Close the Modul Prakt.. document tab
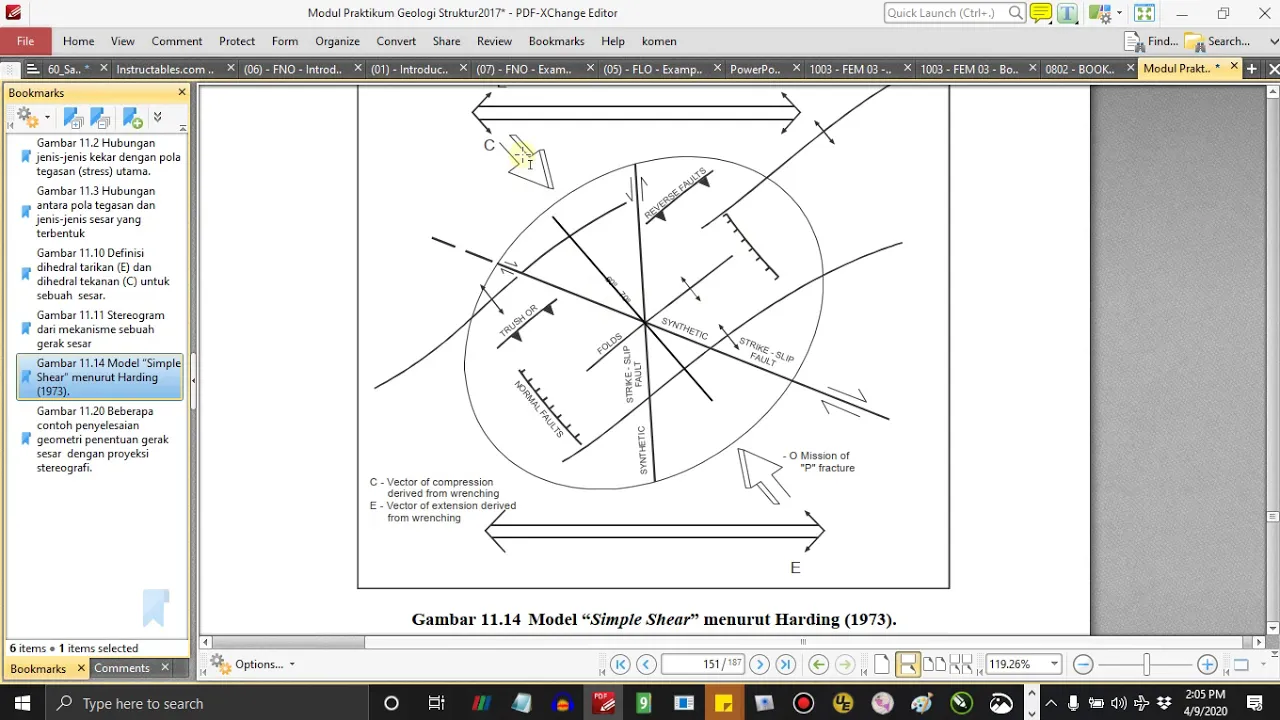Screen dimensions: 1280x720 1234,68
